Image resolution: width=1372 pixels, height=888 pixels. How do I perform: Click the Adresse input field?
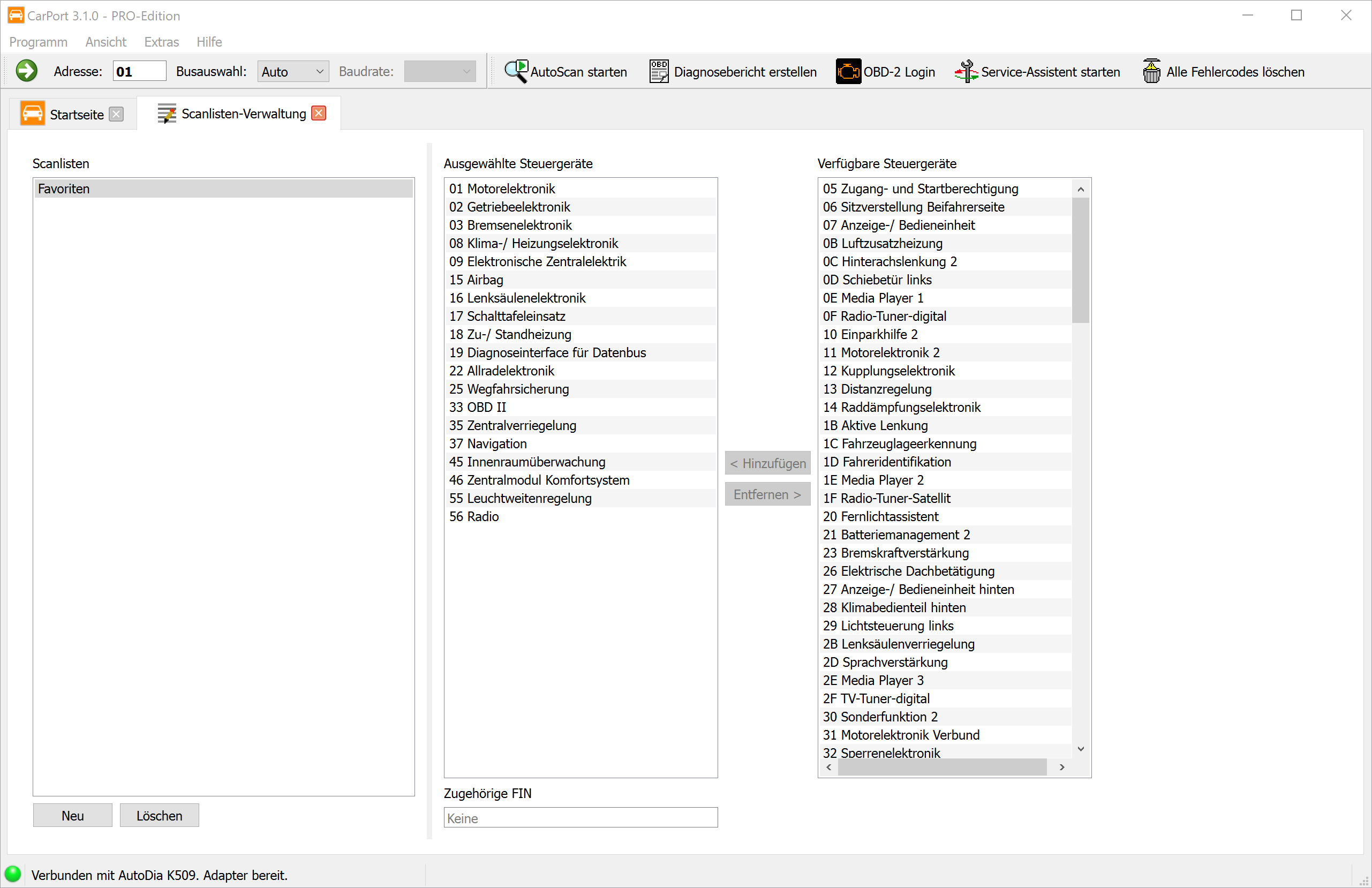click(x=139, y=72)
